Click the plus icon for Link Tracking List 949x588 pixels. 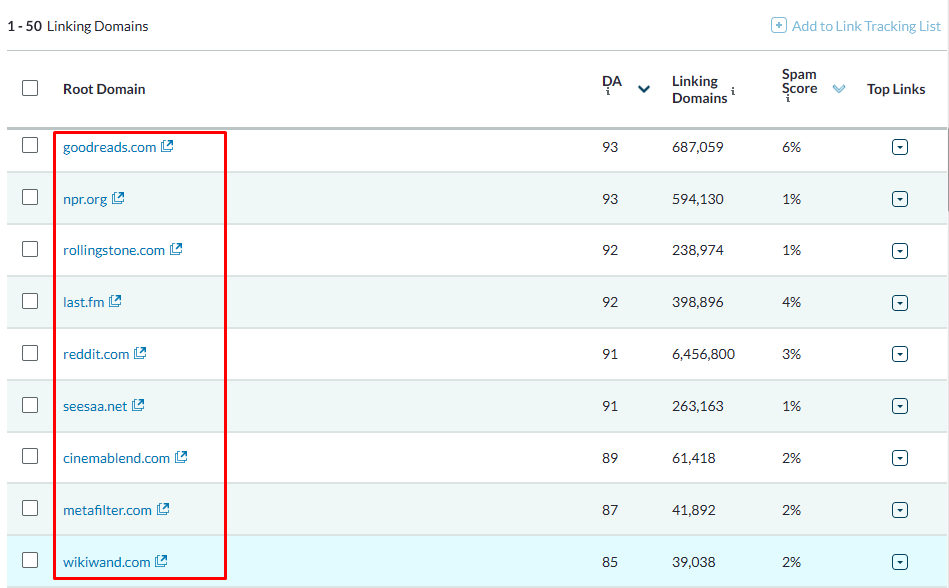pyautogui.click(x=779, y=26)
